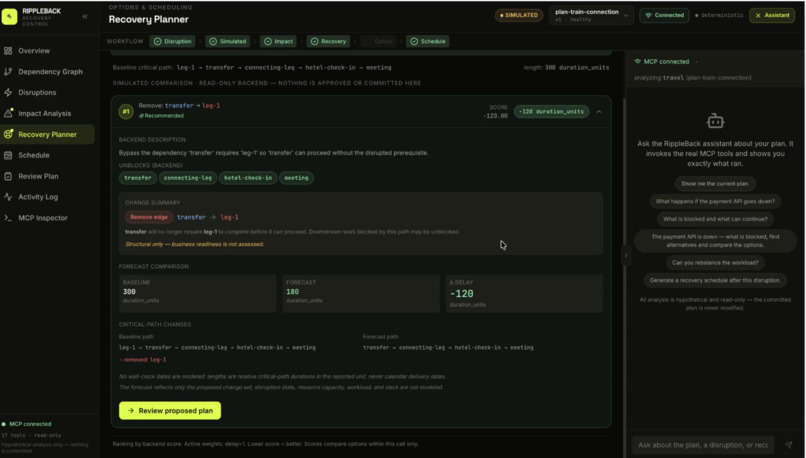Screen dimensions: 806x458
Task: Open Dependency Graph page
Action: tap(47, 71)
